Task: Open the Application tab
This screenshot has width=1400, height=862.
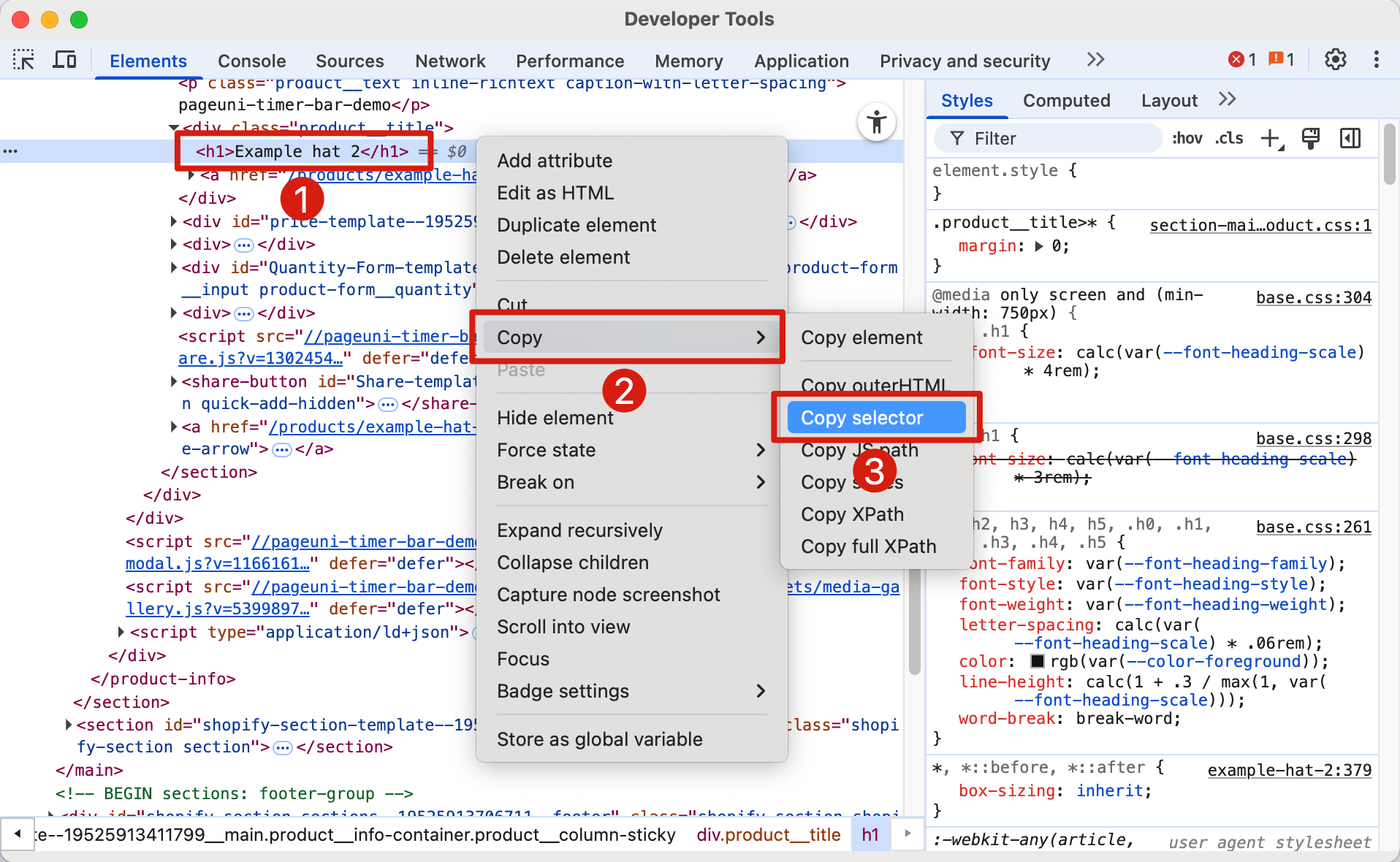Action: (802, 61)
